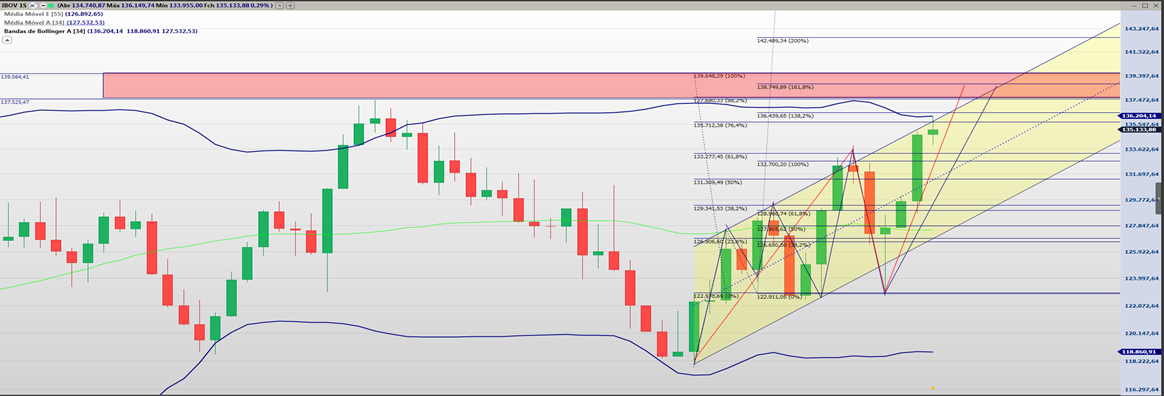Select the Média Móvel A [34] indicator label

click(x=34, y=23)
